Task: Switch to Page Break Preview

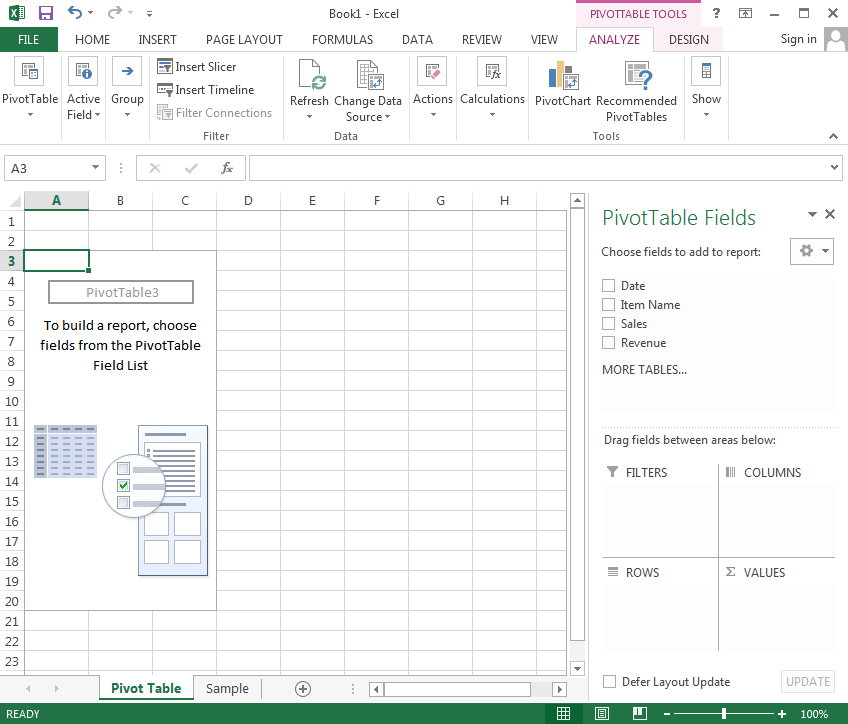Action: point(640,714)
